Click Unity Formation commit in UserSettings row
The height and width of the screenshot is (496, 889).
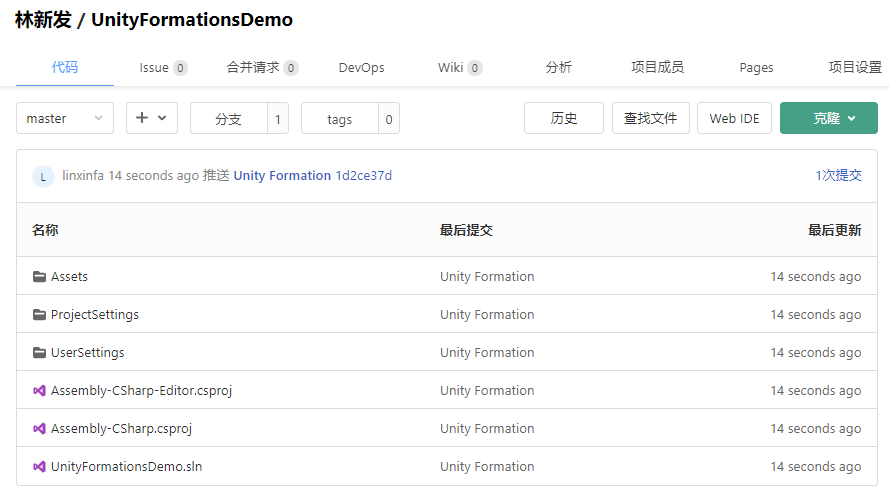pyautogui.click(x=487, y=353)
